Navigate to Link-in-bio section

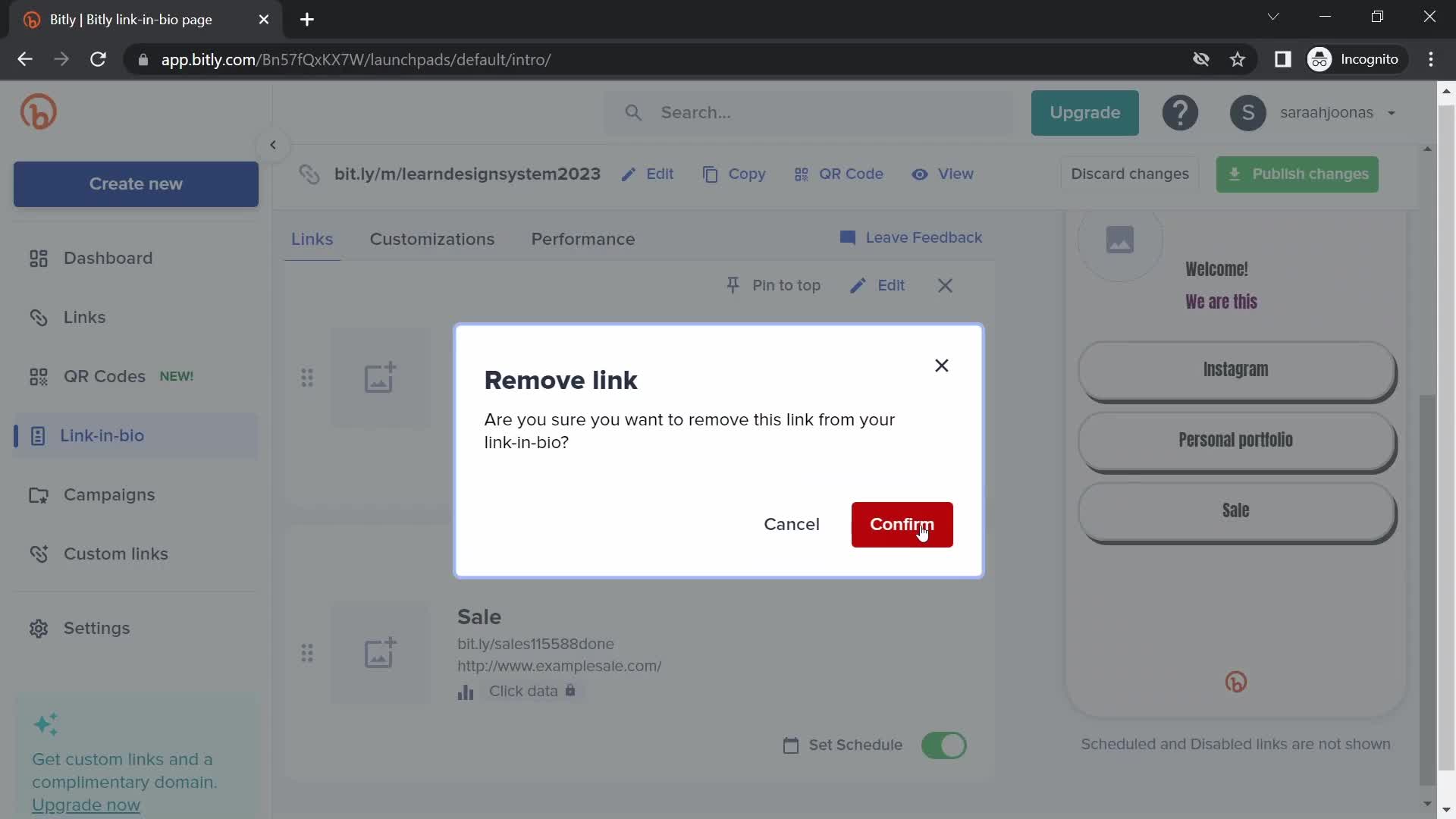pos(102,435)
